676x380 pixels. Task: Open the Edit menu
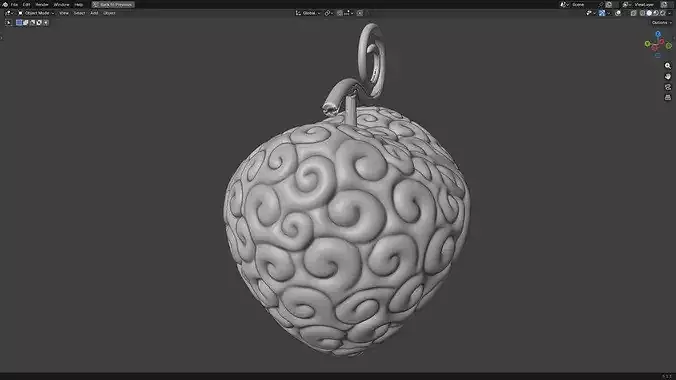26,4
